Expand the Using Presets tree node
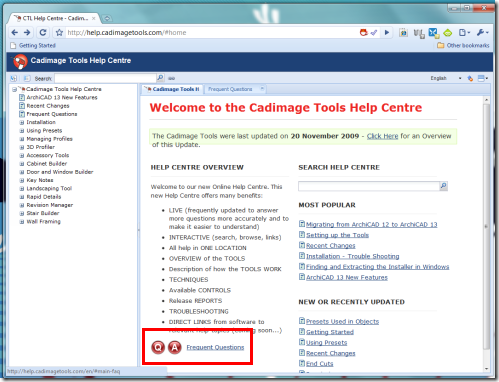499x382 pixels. click(22, 131)
